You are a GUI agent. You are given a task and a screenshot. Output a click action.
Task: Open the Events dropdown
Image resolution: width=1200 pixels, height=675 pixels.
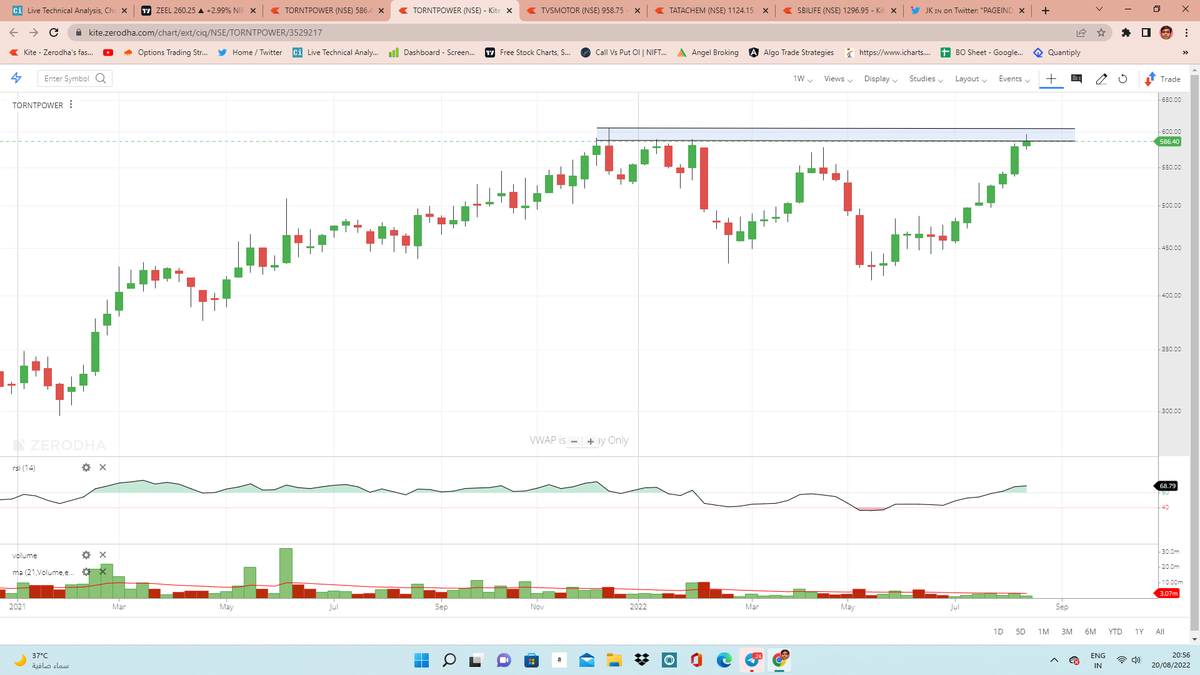coord(1013,78)
